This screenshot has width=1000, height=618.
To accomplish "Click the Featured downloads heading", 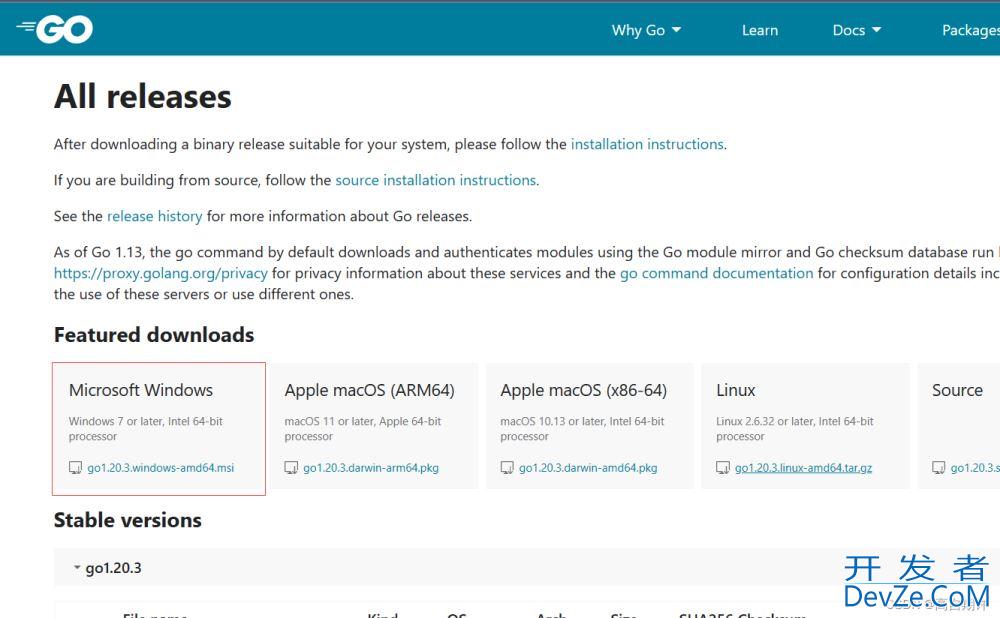I will pyautogui.click(x=154, y=335).
